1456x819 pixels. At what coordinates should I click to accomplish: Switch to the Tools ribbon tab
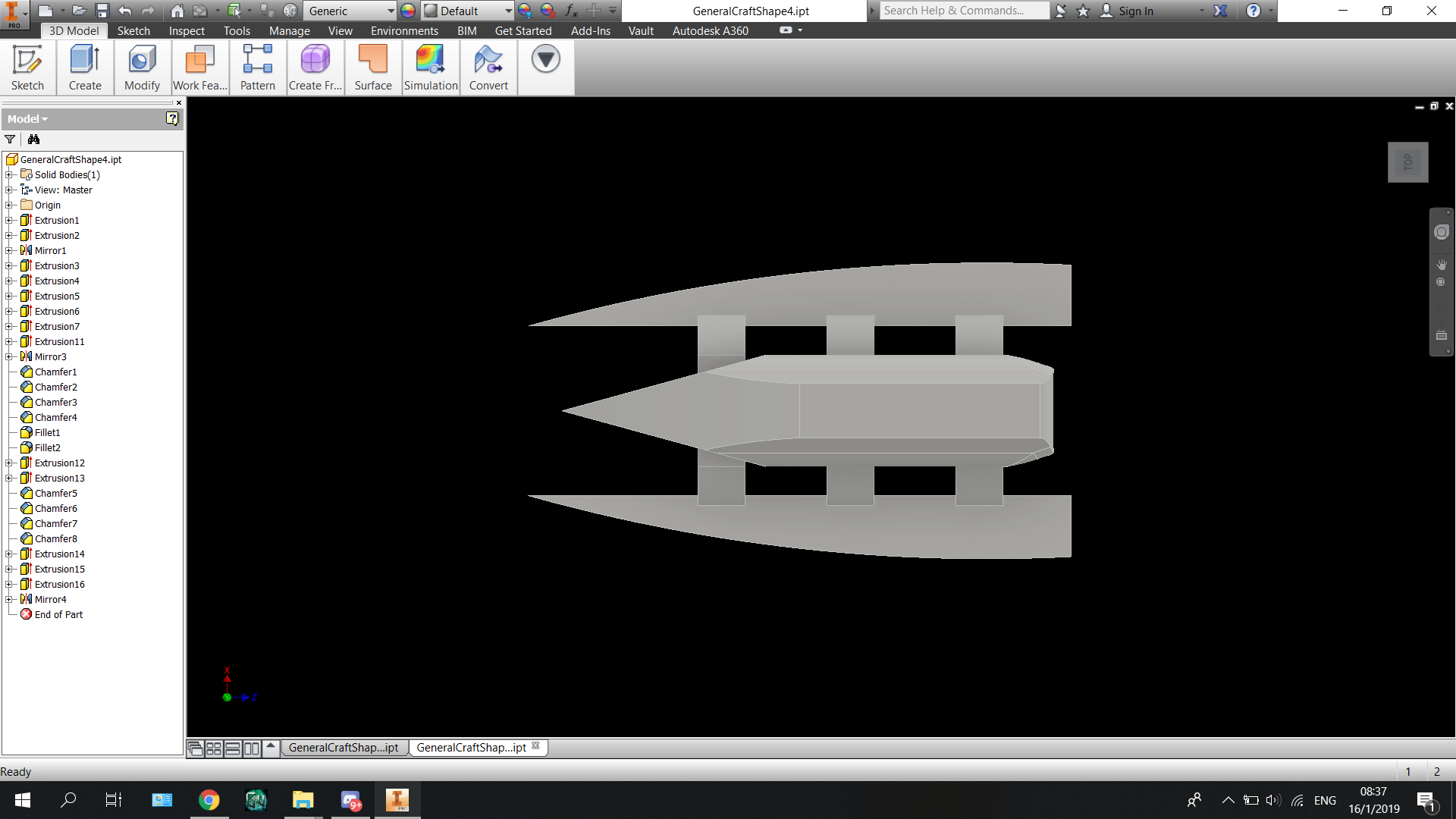pyautogui.click(x=237, y=30)
